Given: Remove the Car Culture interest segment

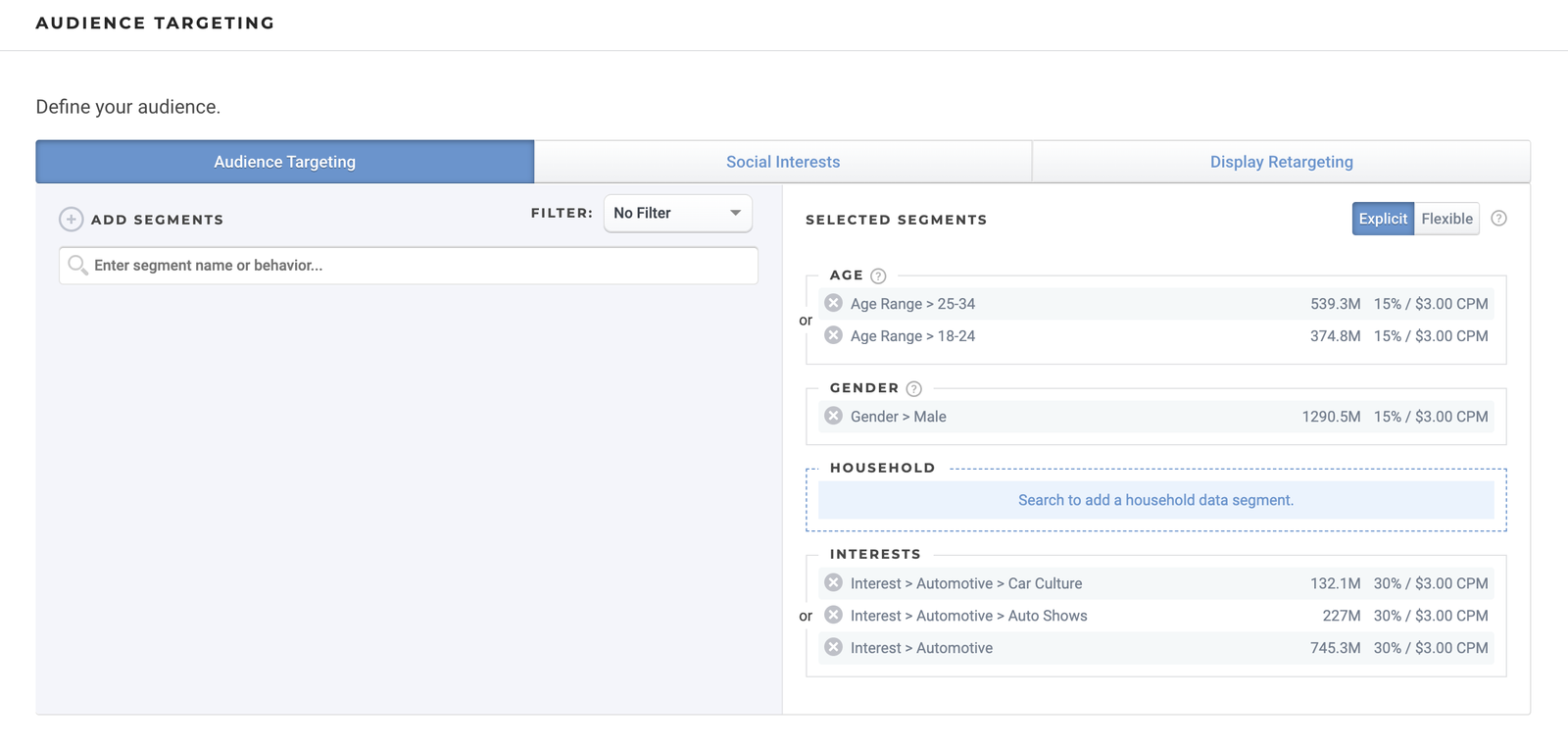Looking at the screenshot, I should (833, 582).
